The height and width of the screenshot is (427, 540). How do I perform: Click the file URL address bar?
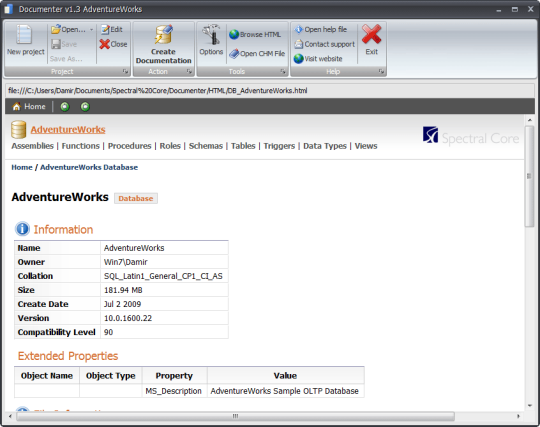(x=269, y=91)
